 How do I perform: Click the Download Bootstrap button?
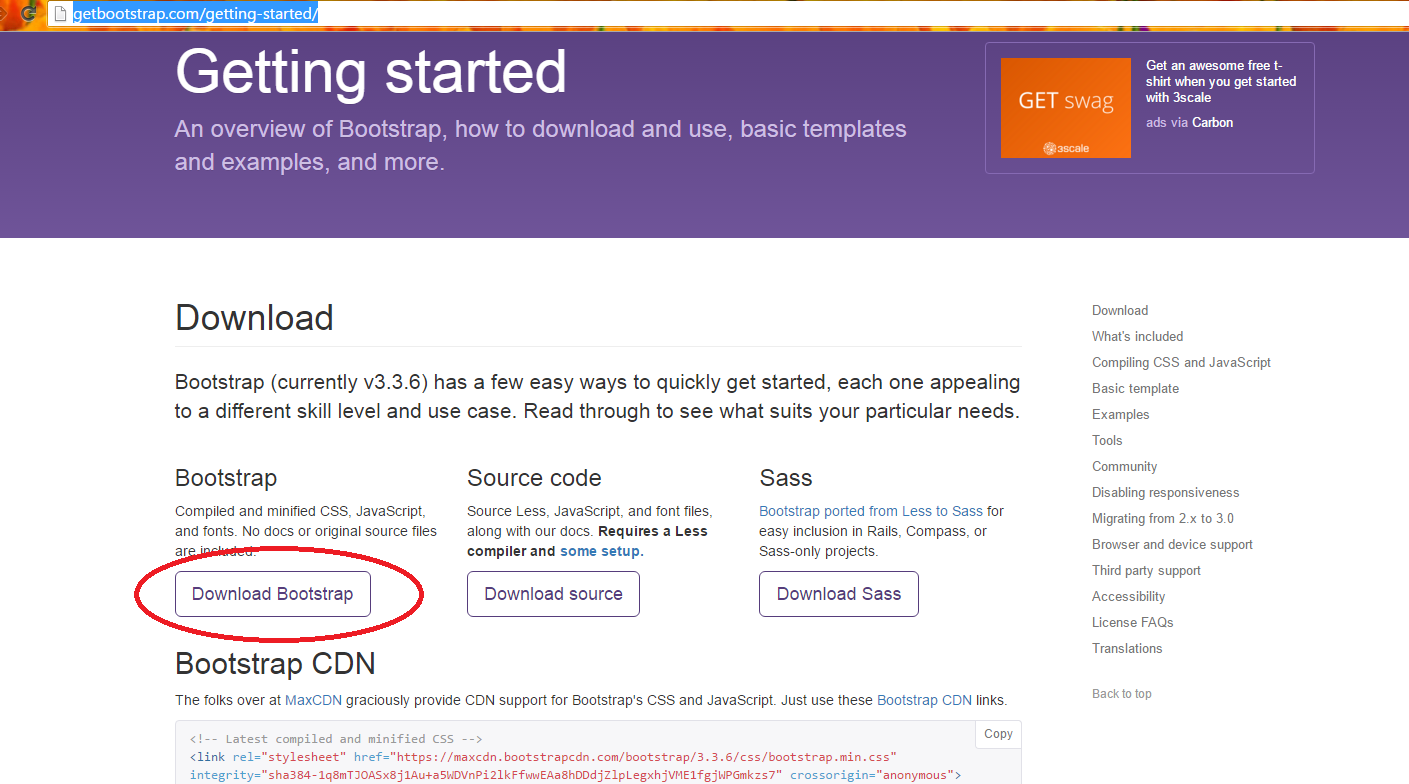coord(272,593)
